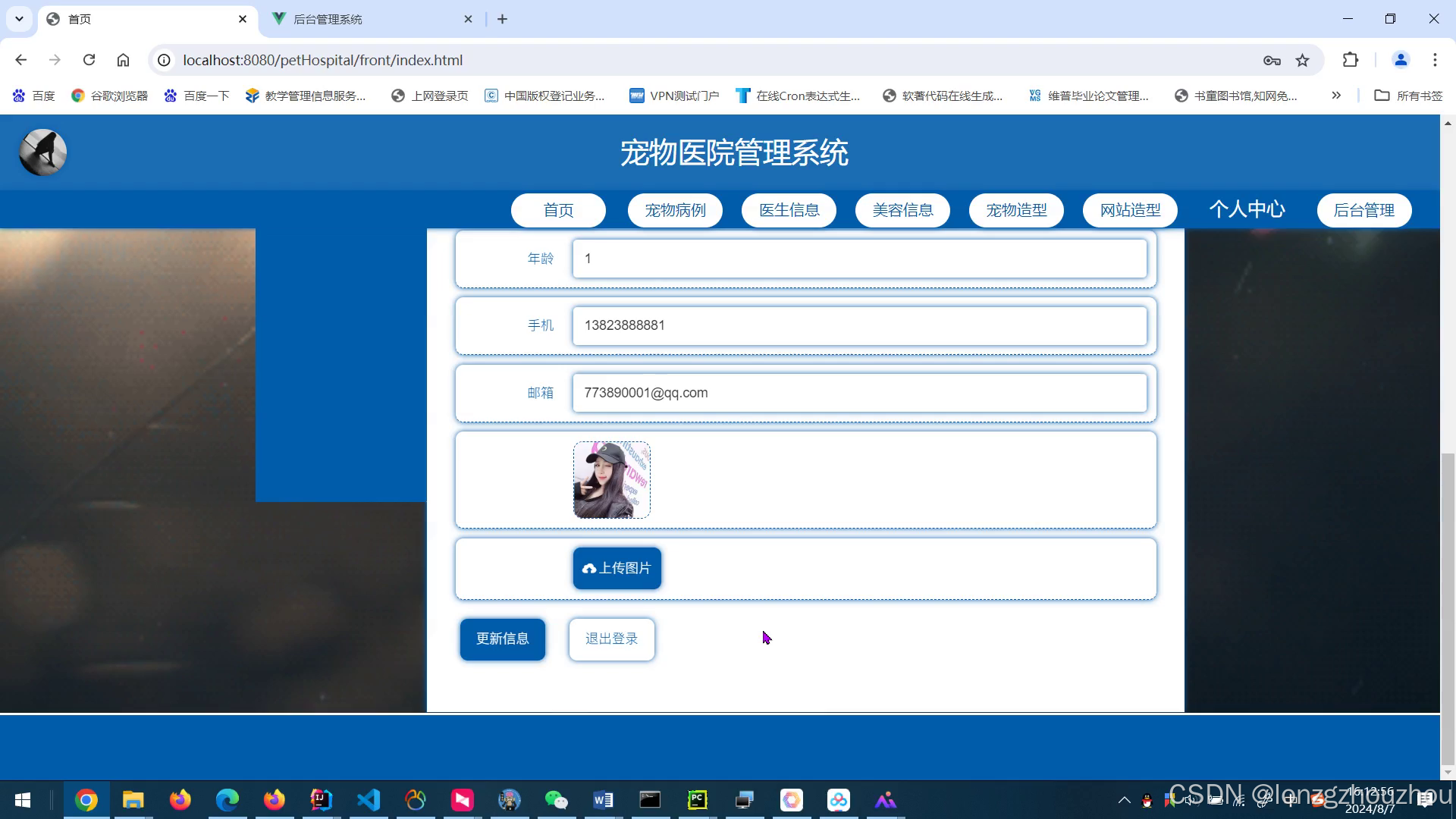The height and width of the screenshot is (819, 1456).
Task: Click the password key icon in address bar
Action: pyautogui.click(x=1272, y=60)
